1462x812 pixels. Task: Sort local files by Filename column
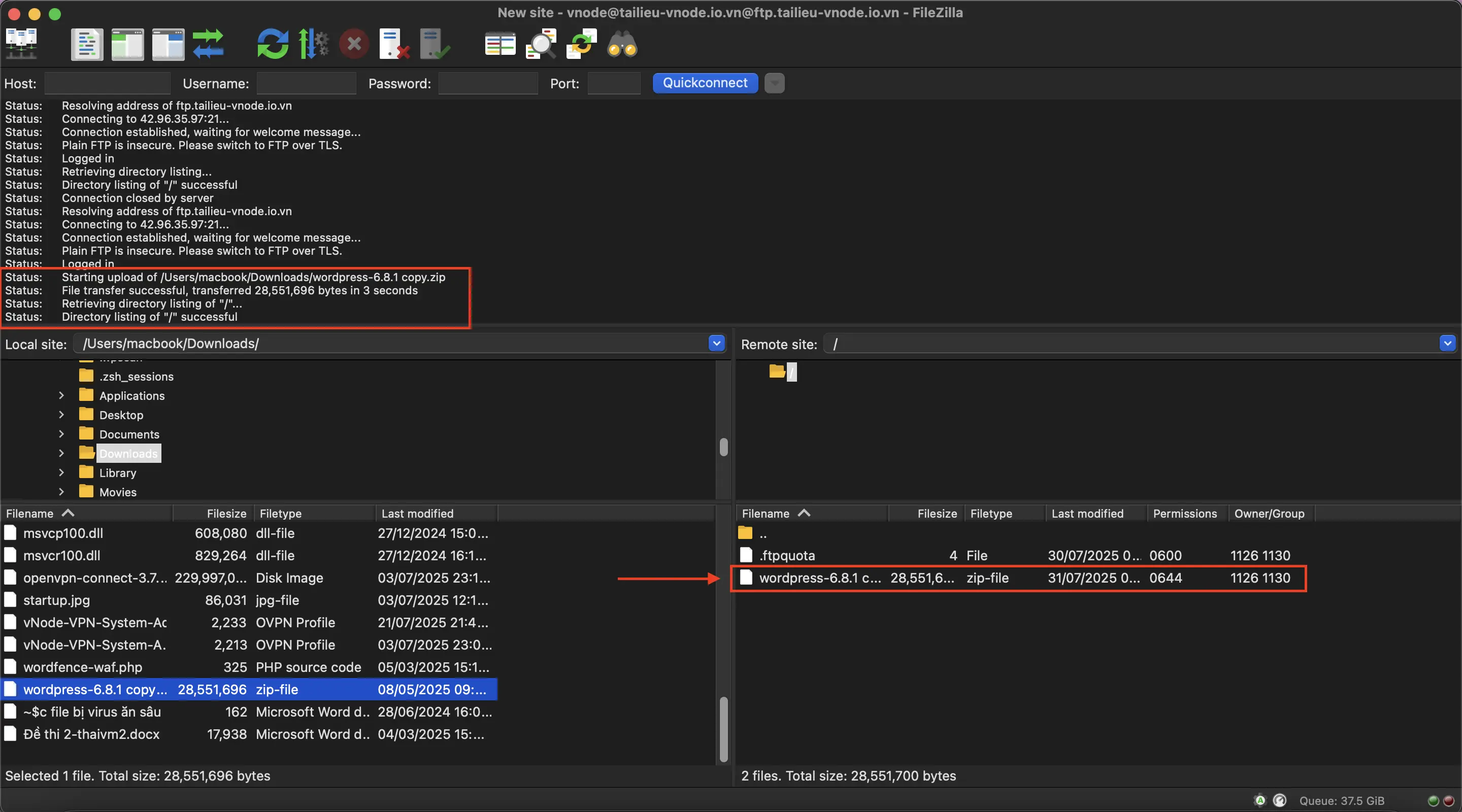(86, 514)
